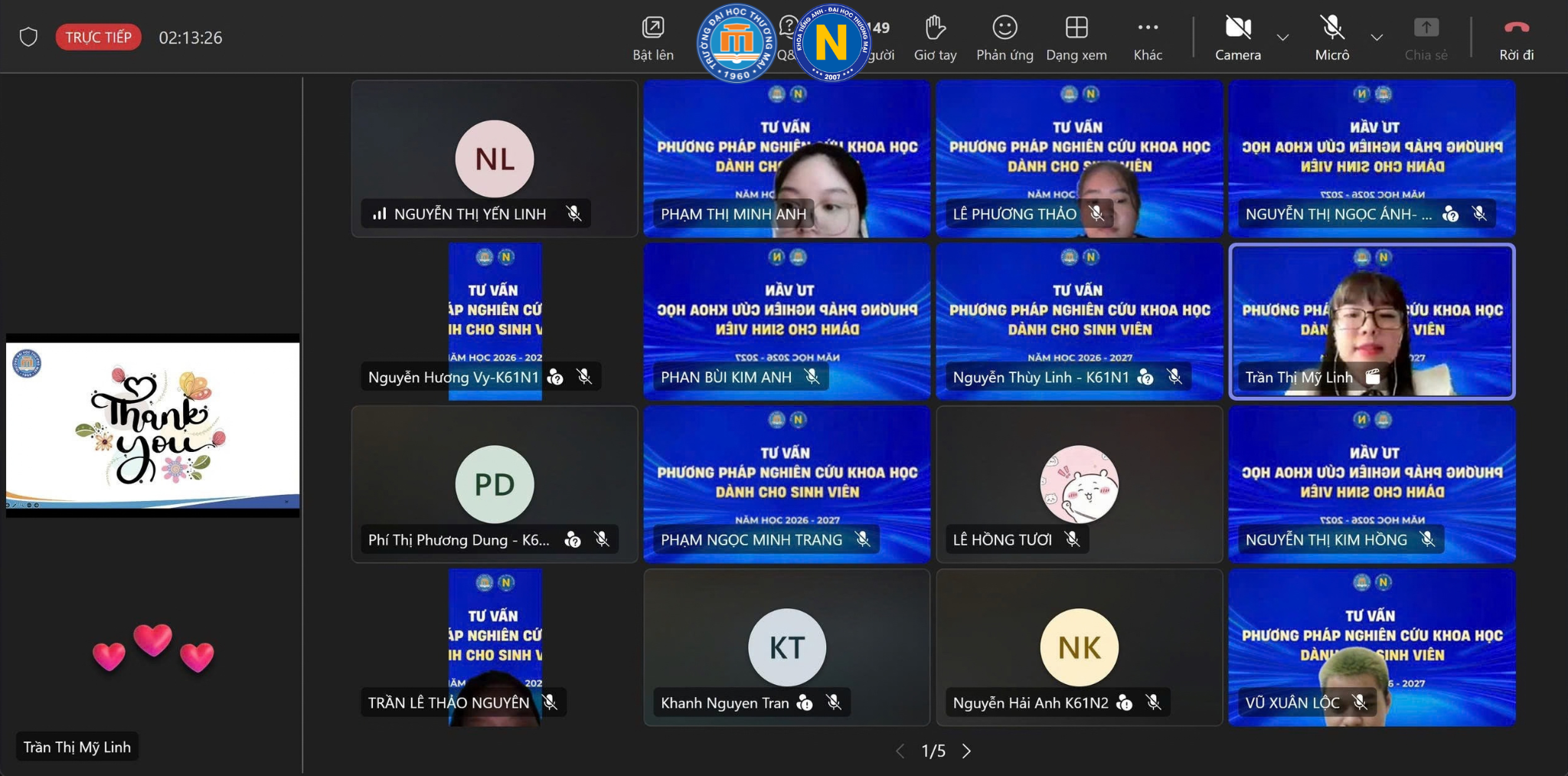Select NGUYỄN THỊ YẾN LINH tile

[495, 159]
